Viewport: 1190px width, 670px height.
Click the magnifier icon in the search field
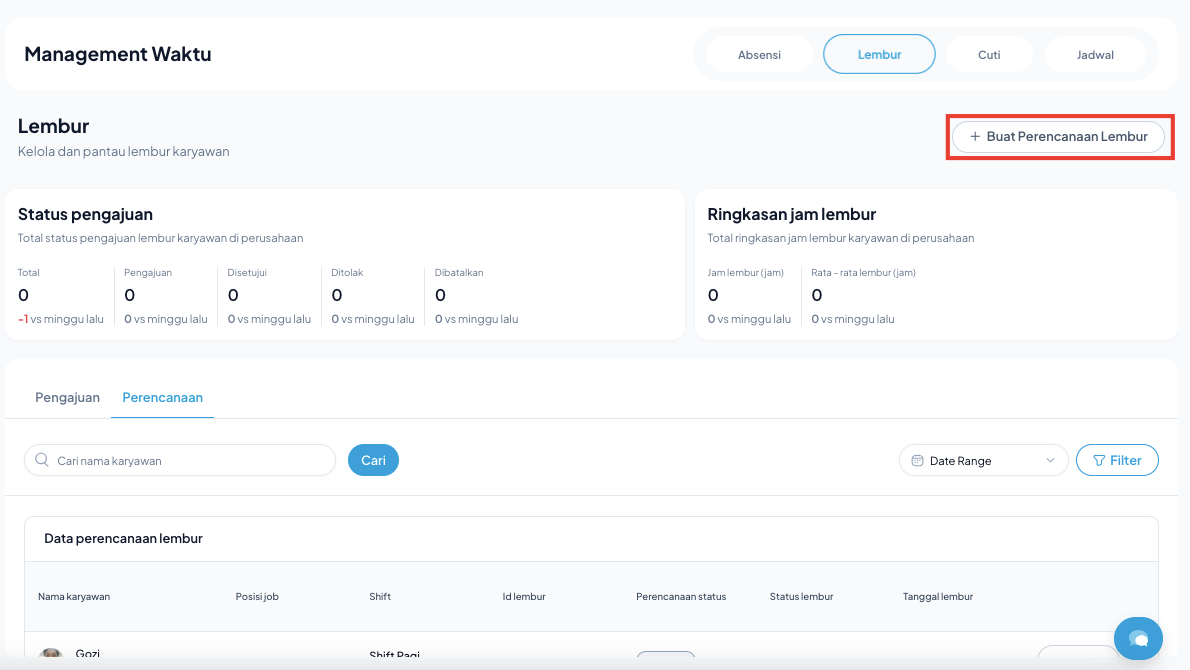42,460
